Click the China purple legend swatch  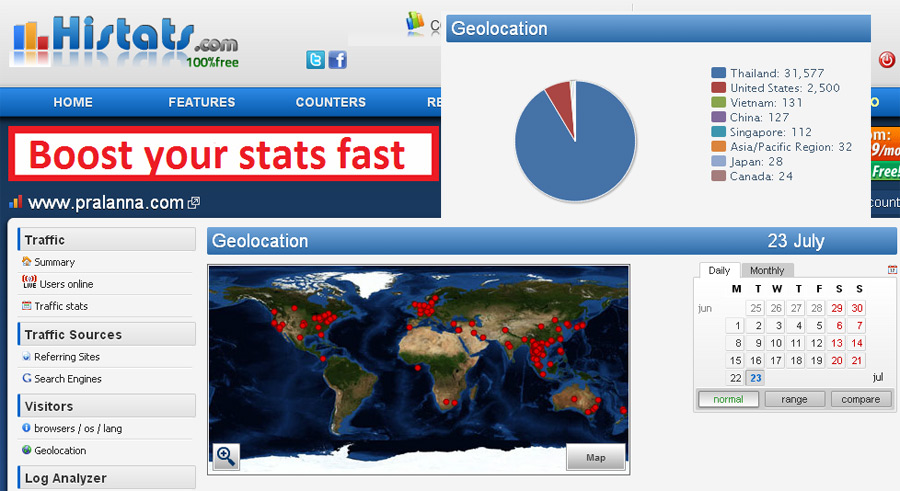pyautogui.click(x=719, y=117)
